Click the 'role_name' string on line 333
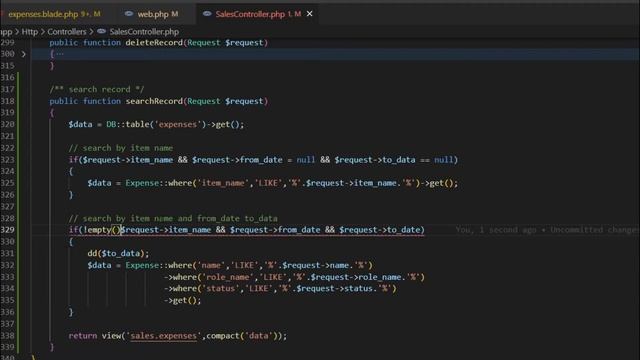 tap(228, 277)
